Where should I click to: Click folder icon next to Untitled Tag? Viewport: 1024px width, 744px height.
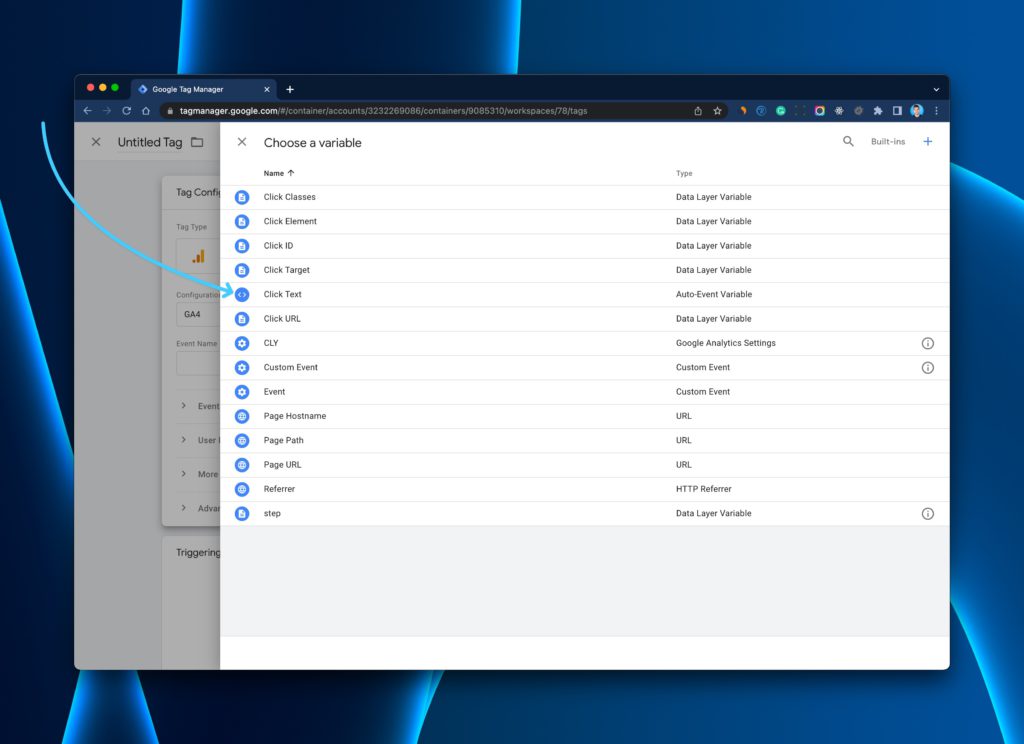[197, 142]
